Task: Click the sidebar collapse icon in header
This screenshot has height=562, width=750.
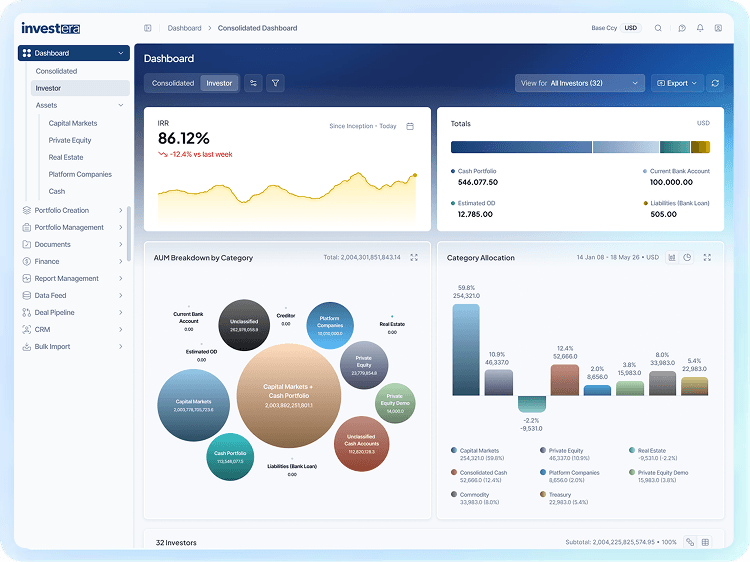Action: coord(148,28)
